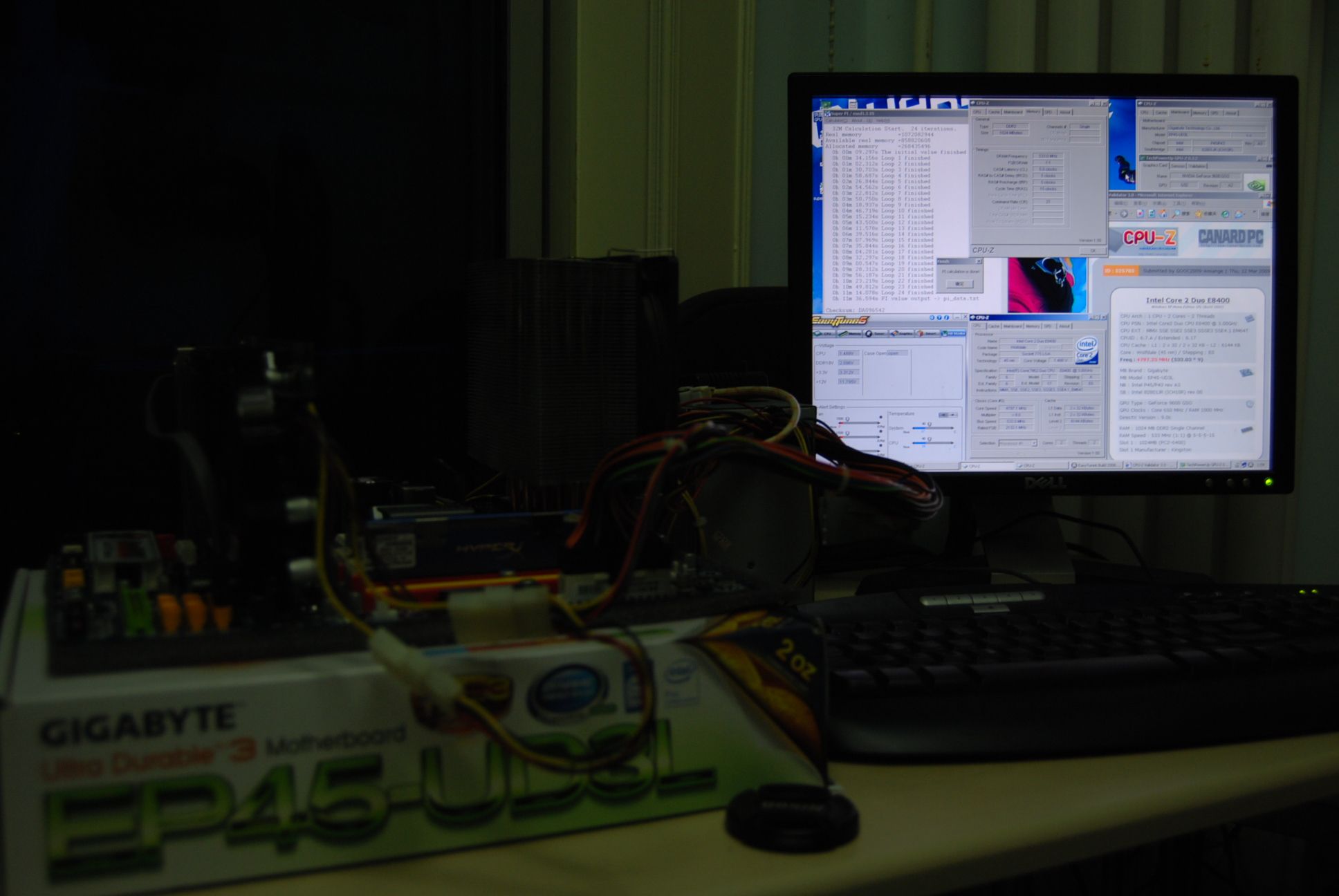This screenshot has width=1339, height=896.
Task: Click the Stop icon in Internet Explorer toolbar
Action: coord(1140,214)
